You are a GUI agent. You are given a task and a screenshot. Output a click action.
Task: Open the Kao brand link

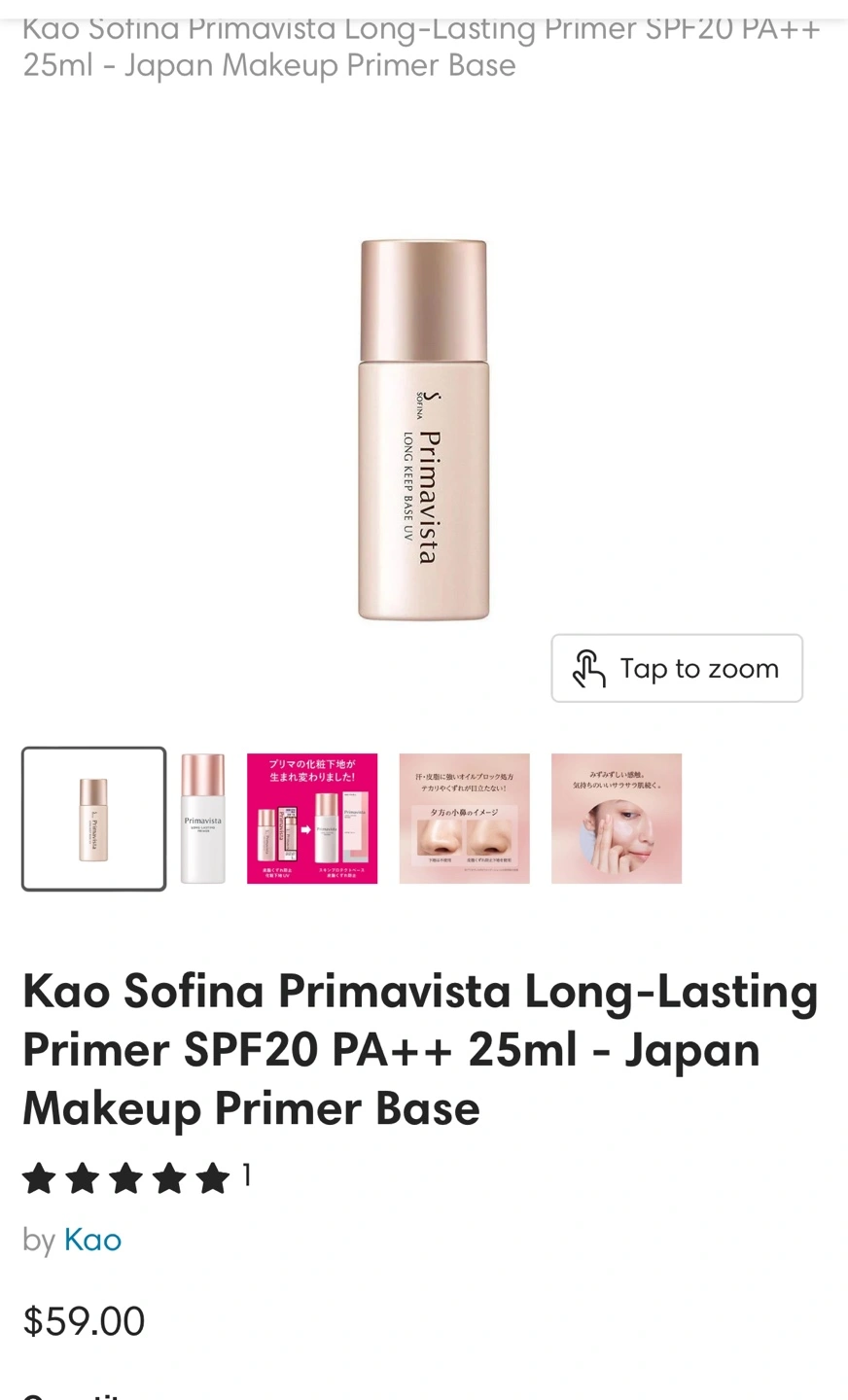(92, 1240)
